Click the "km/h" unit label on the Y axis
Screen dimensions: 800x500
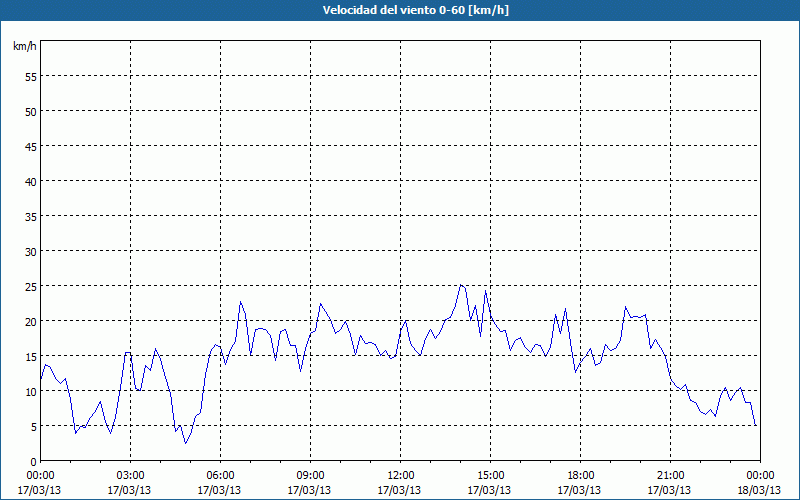(x=25, y=46)
